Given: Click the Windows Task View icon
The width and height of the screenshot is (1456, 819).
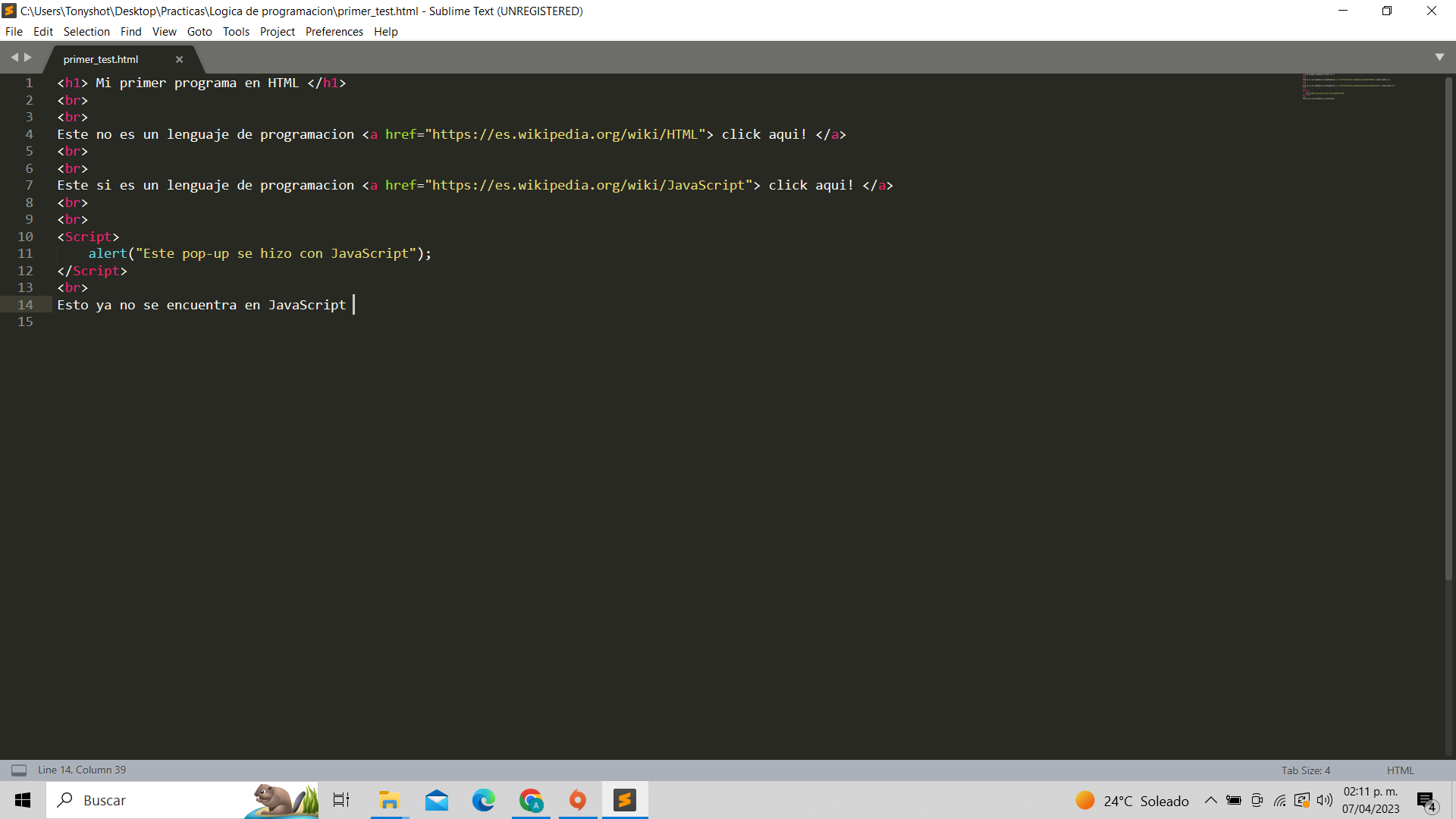Looking at the screenshot, I should pos(341,801).
